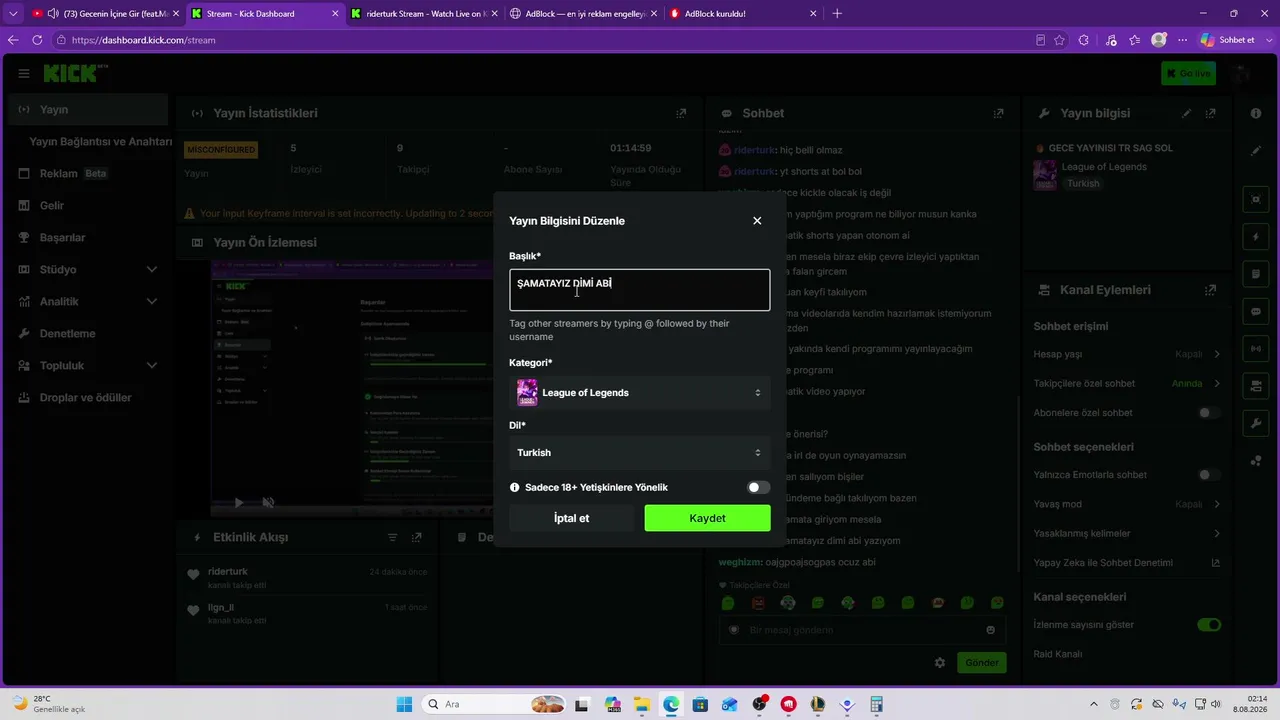Pop out the Kanal Eylemleri panel

coord(1211,290)
